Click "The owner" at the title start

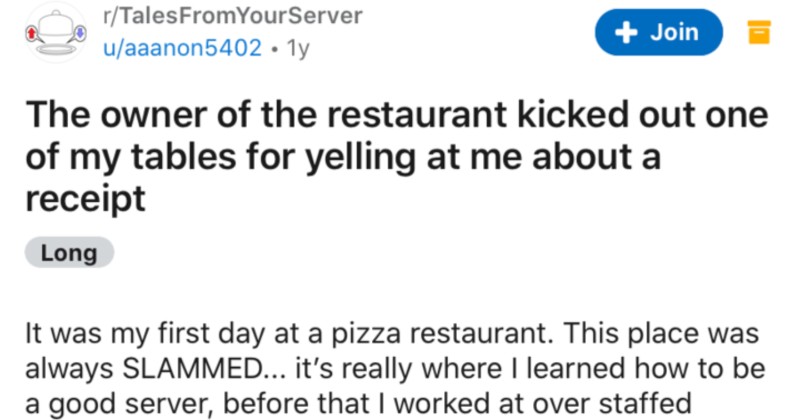(95, 116)
